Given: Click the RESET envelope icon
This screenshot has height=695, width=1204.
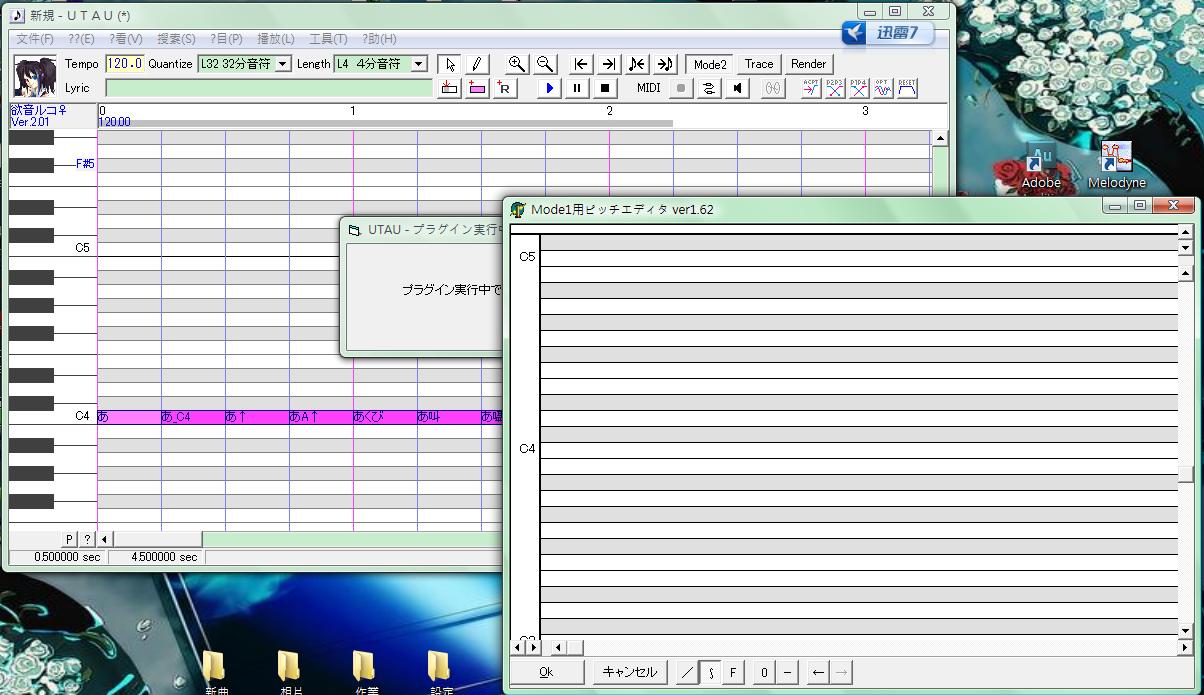Looking at the screenshot, I should tap(907, 88).
